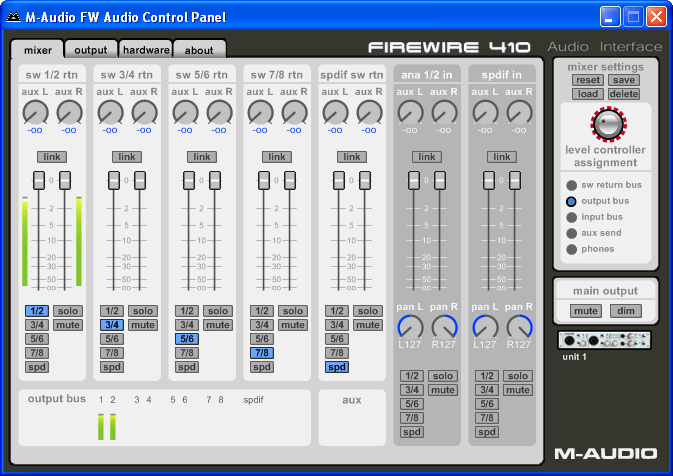Click pan L knob on spdif in
Image resolution: width=673 pixels, height=476 pixels.
pyautogui.click(x=485, y=327)
